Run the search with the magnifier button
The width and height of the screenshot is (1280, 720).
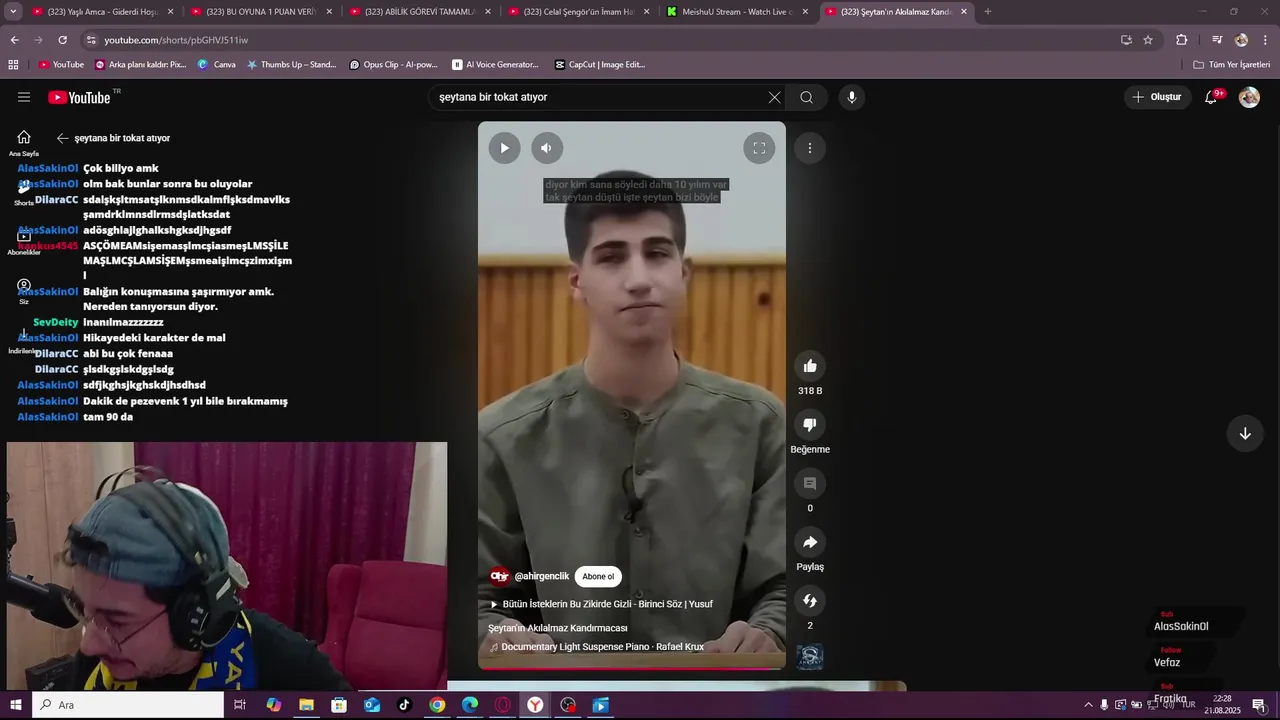click(x=806, y=97)
